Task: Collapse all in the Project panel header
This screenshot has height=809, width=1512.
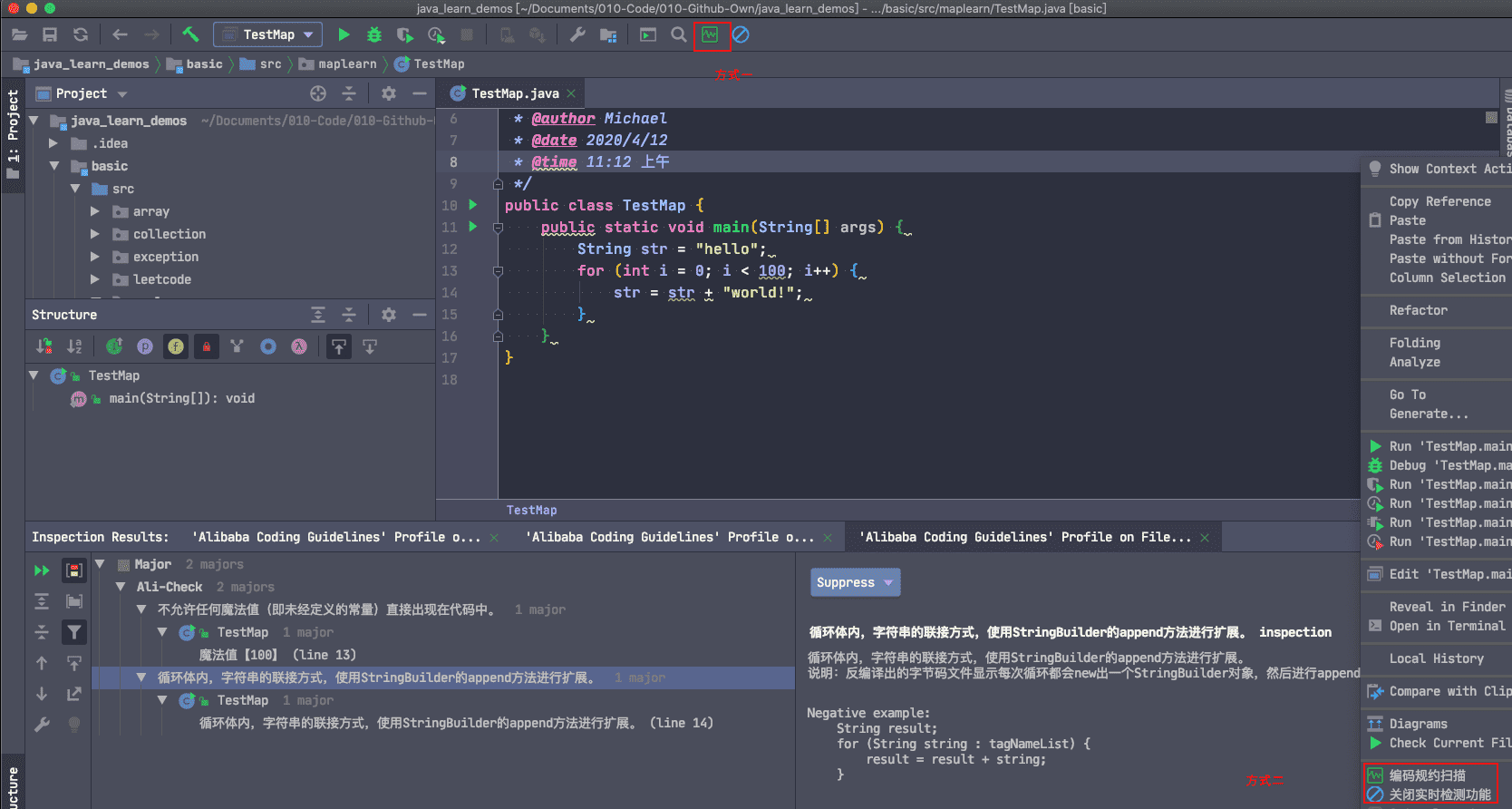Action: pyautogui.click(x=349, y=93)
